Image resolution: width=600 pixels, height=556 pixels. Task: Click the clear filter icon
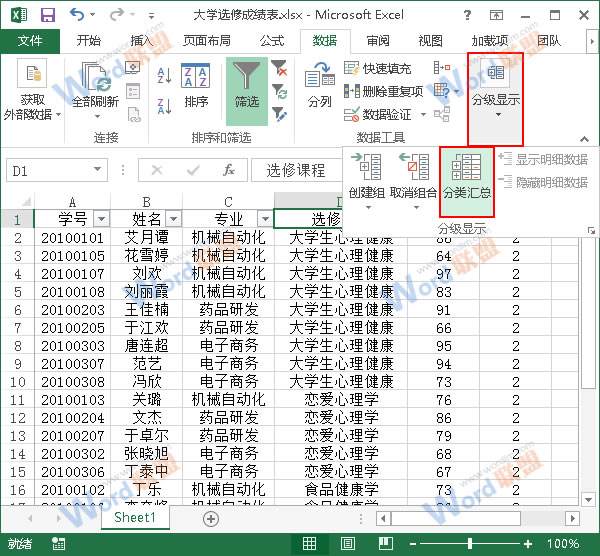click(x=279, y=68)
